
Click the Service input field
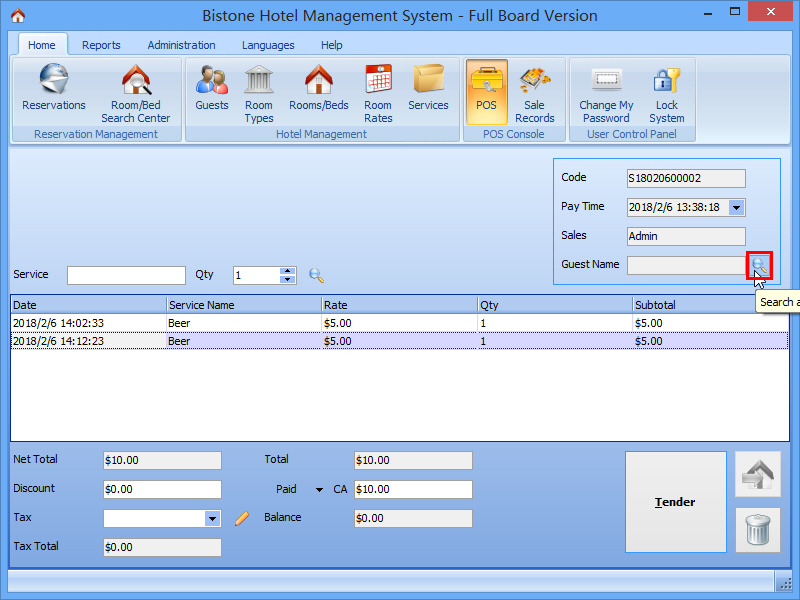127,276
